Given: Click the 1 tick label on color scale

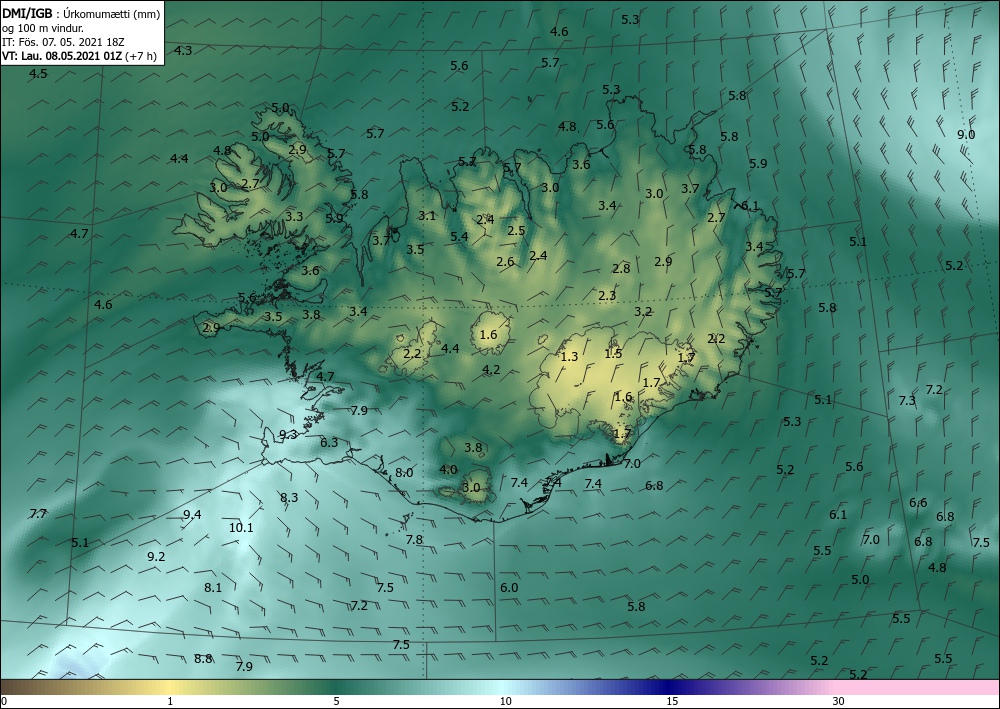Looking at the screenshot, I should click(170, 702).
